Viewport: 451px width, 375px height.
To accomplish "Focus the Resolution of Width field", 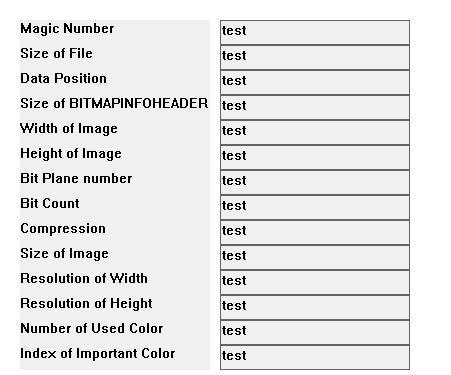I will 315,282.
